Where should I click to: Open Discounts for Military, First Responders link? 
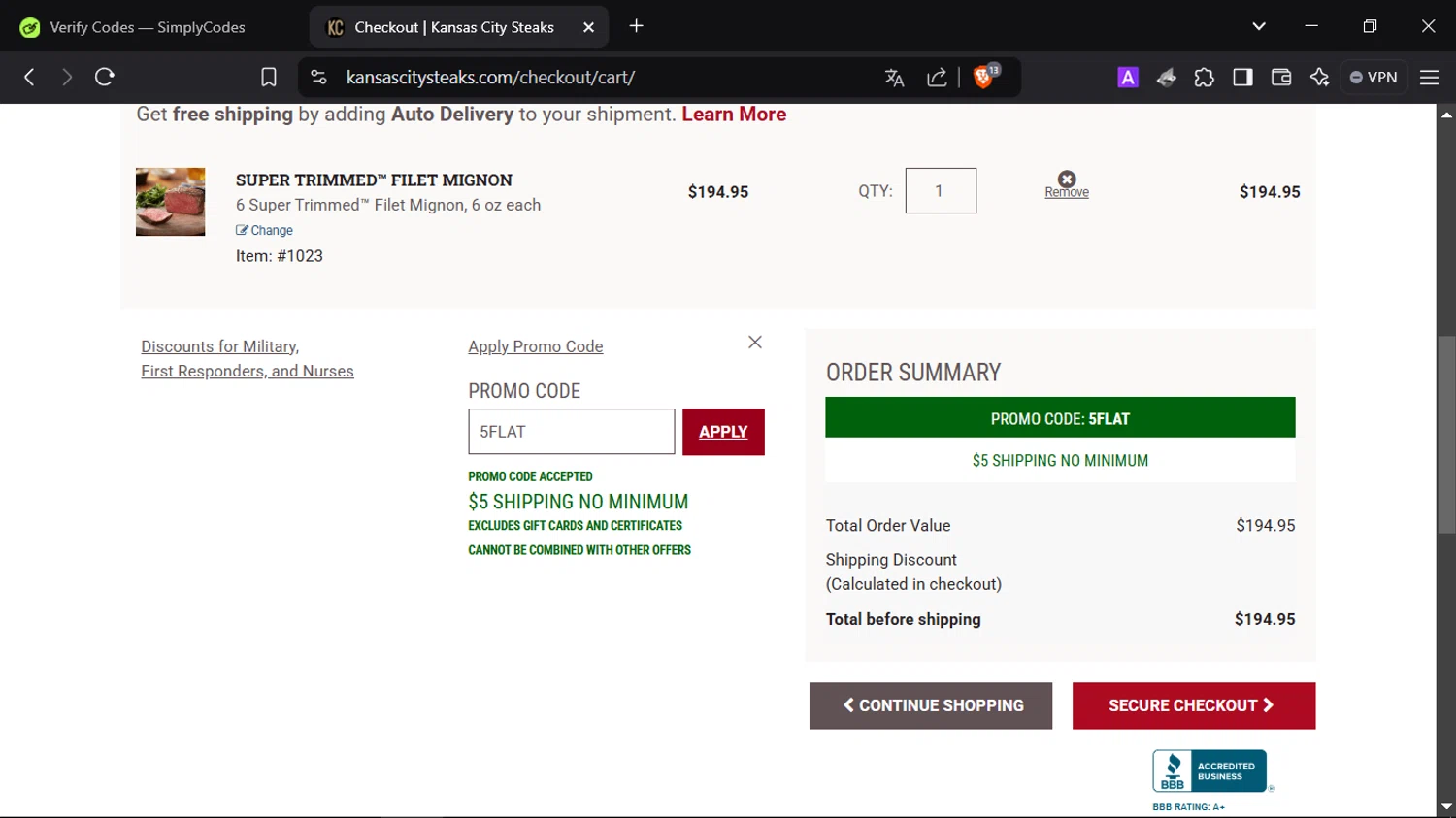pyautogui.click(x=248, y=359)
